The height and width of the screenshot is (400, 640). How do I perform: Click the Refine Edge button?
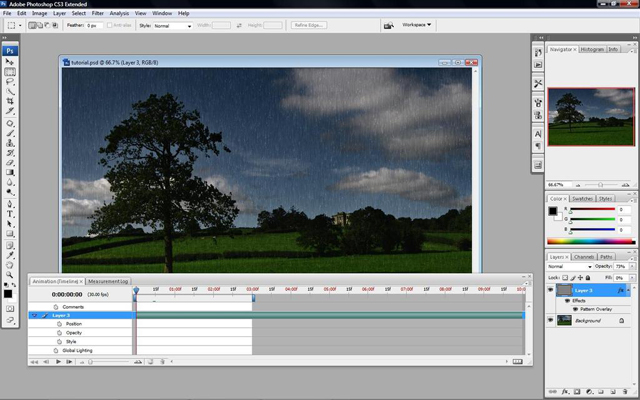[x=309, y=25]
